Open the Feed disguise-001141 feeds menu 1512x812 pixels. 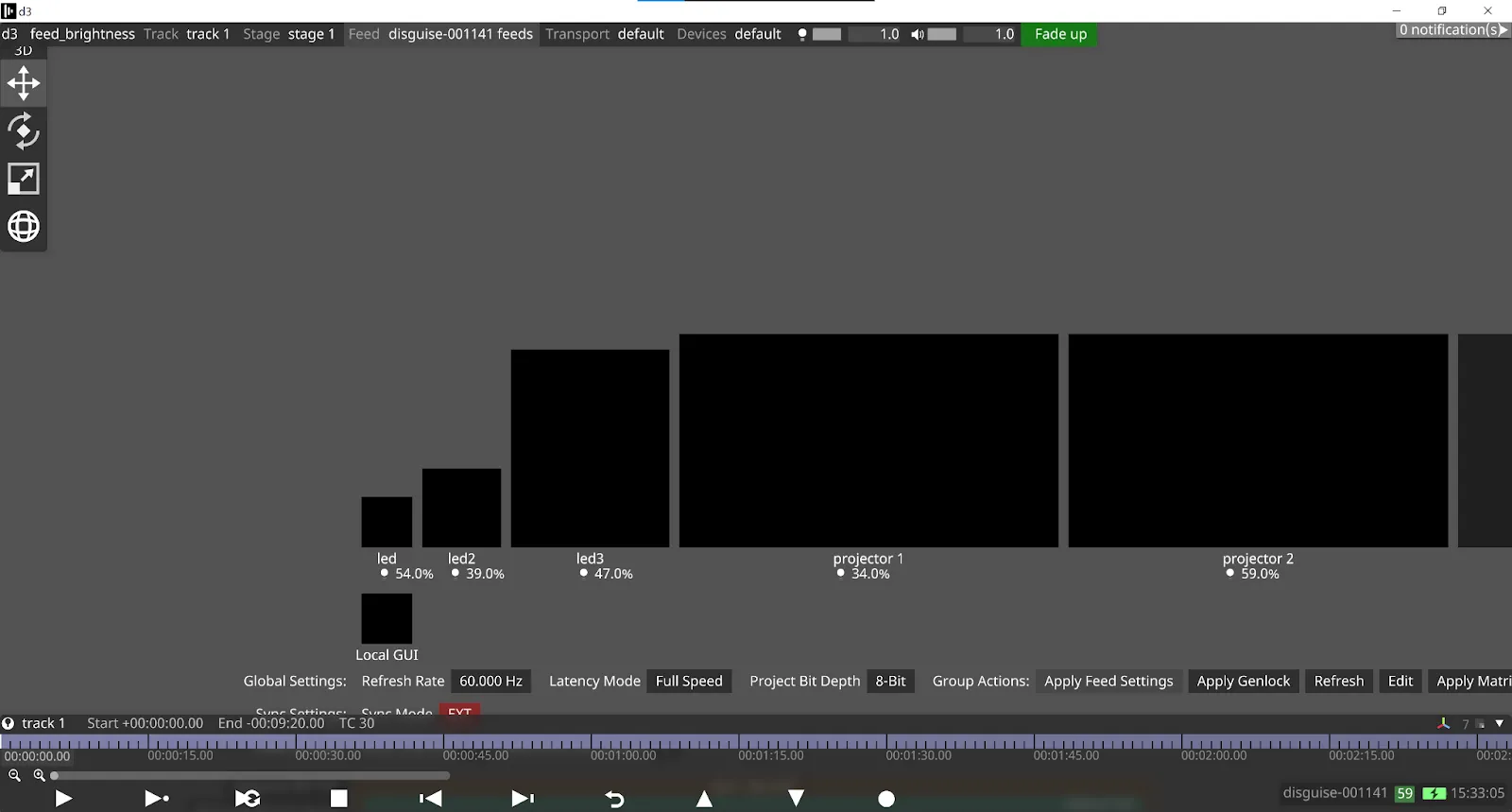point(440,34)
